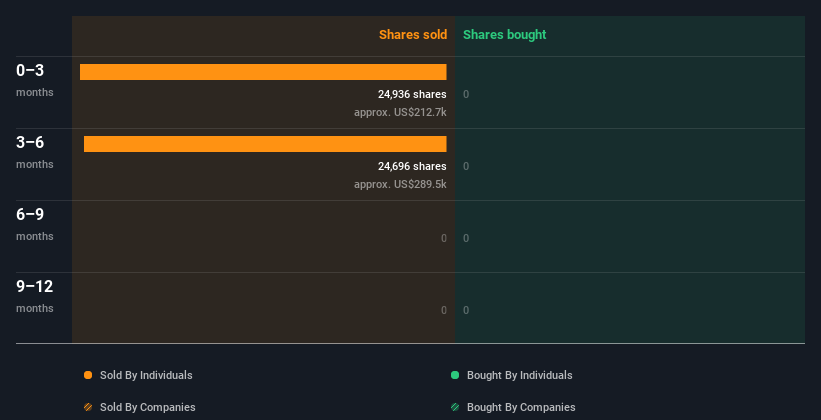The width and height of the screenshot is (821, 420).
Task: Click the 'Bought By Individuals' legend label
Action: 519,375
